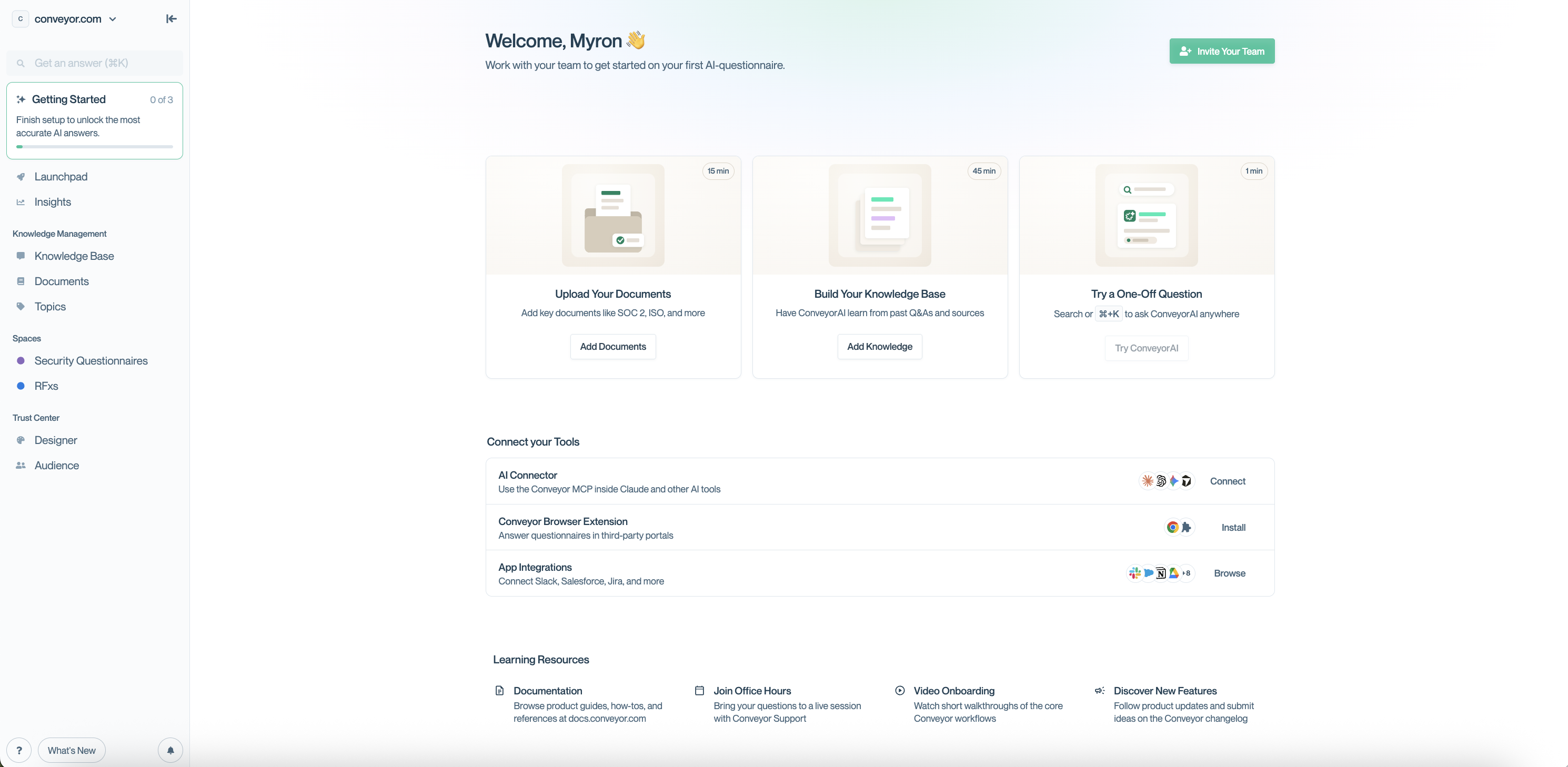1568x767 pixels.
Task: Click the Audience people icon
Action: point(21,466)
